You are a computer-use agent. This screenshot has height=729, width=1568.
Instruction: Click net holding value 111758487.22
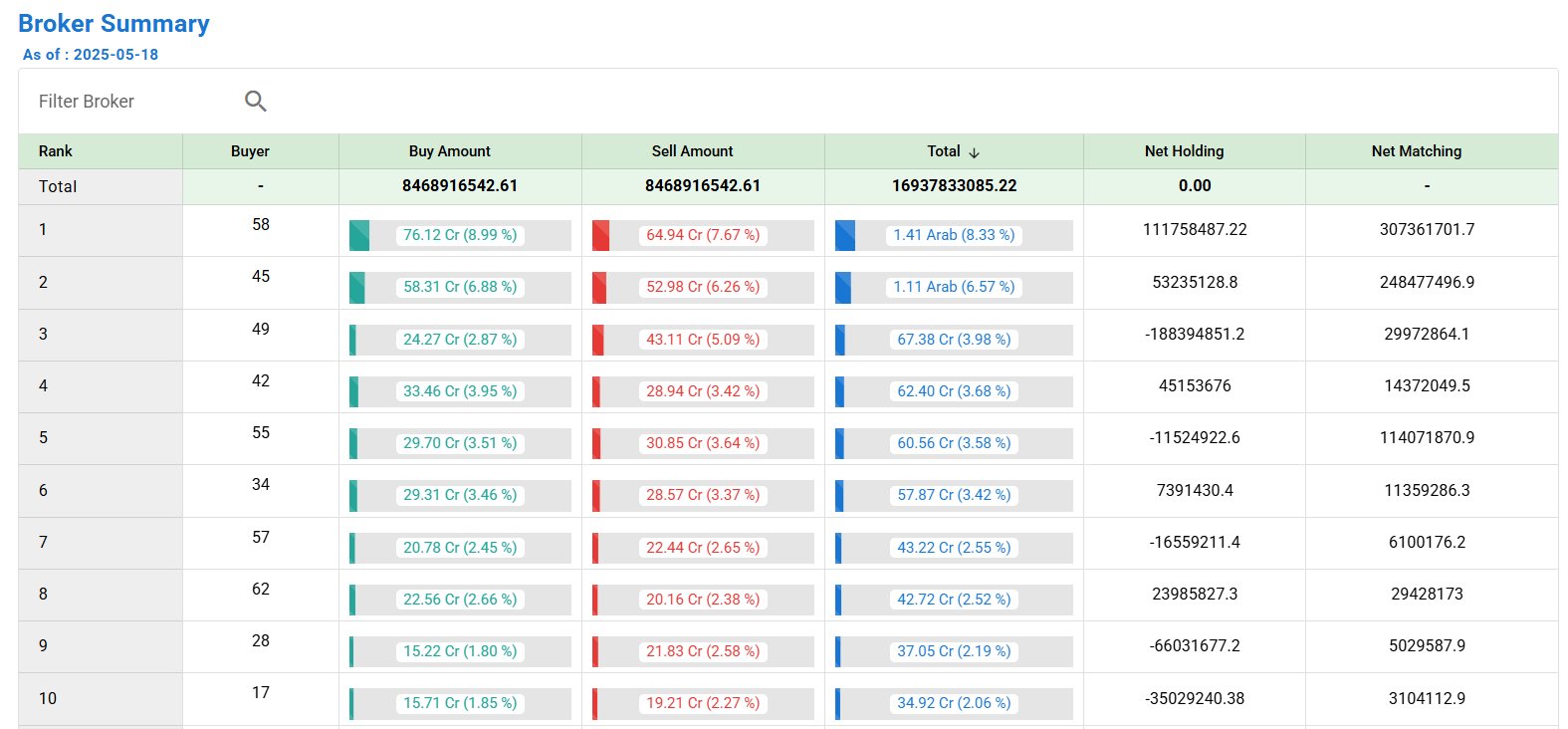1195,230
